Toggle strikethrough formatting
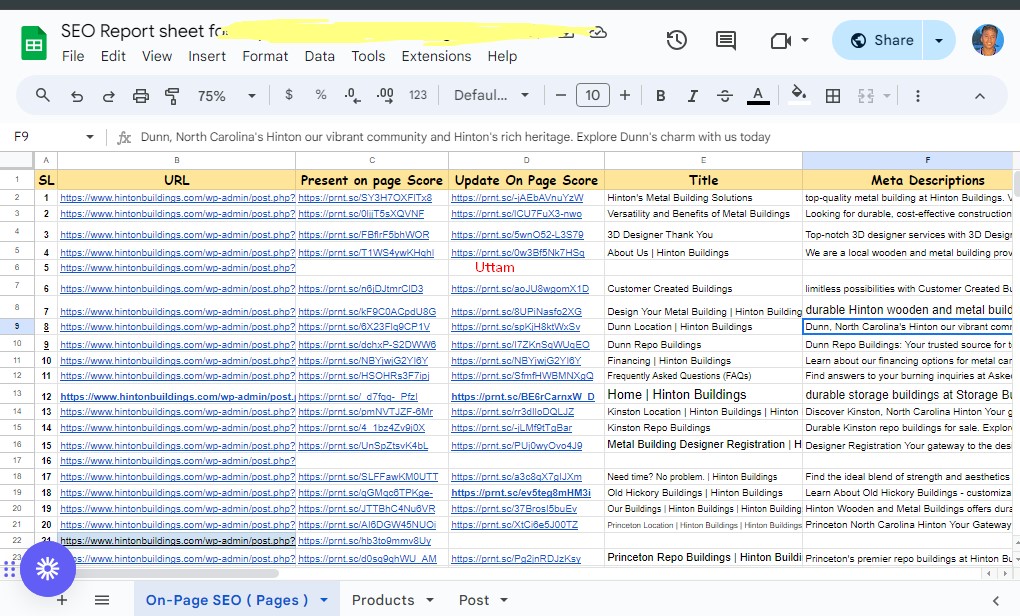Screen dimensions: 1020x616 (725, 96)
